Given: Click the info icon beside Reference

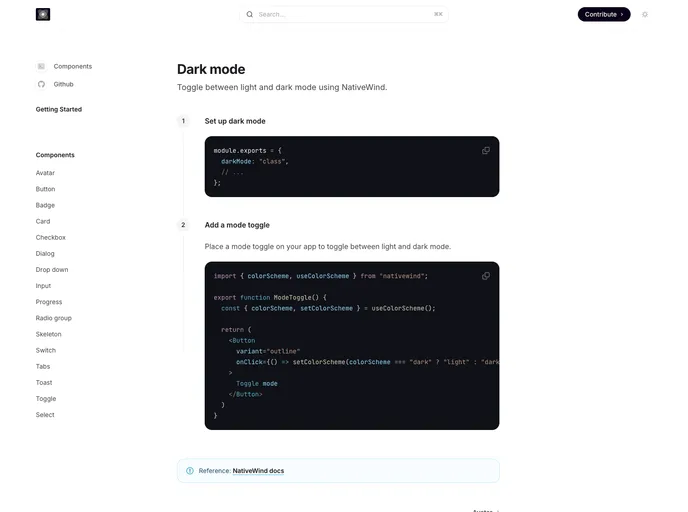Looking at the screenshot, I should pyautogui.click(x=190, y=470).
